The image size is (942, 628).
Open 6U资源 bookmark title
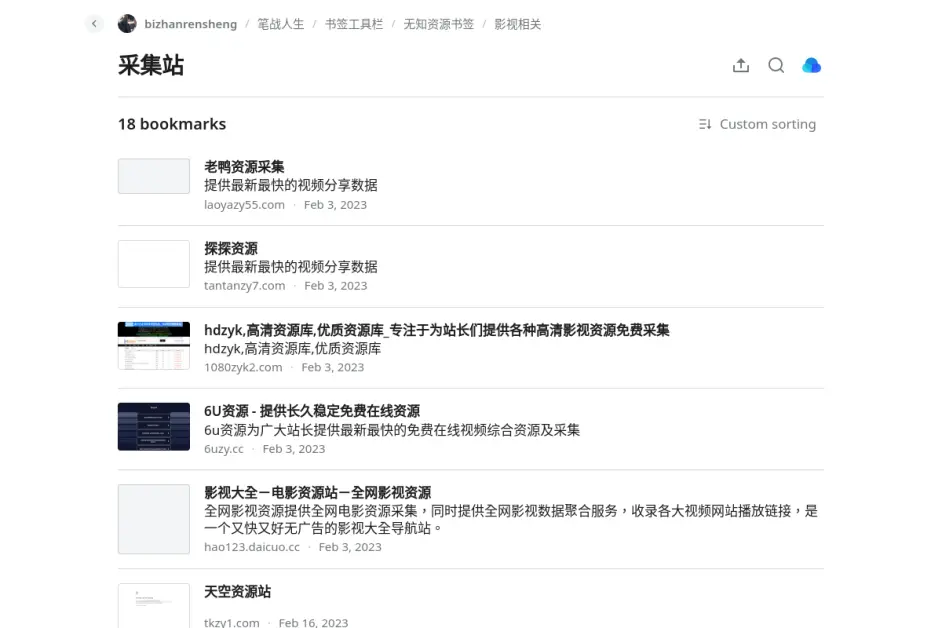(x=311, y=411)
